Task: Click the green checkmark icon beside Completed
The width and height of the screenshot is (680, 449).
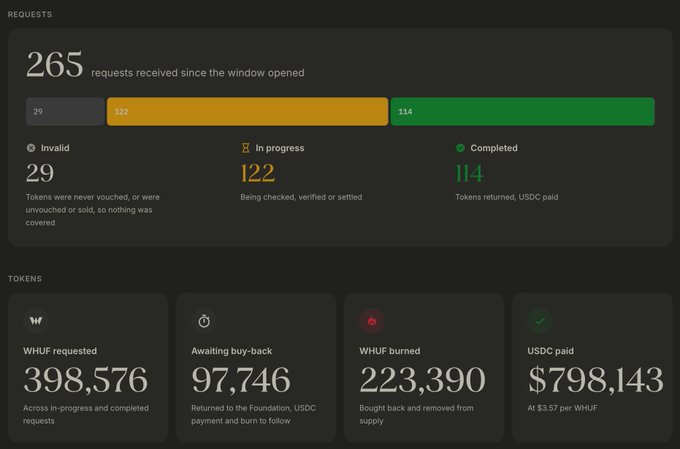Action: 460,148
